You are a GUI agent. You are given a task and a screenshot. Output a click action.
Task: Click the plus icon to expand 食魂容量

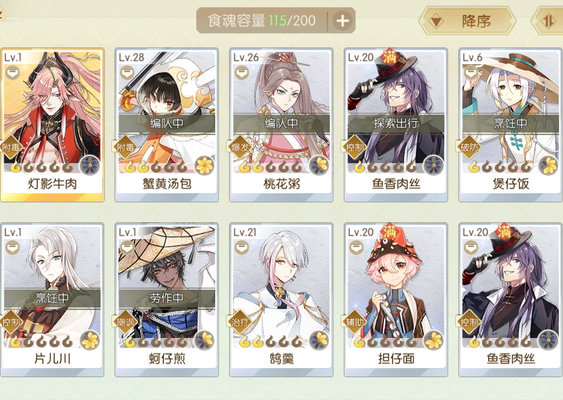[342, 21]
